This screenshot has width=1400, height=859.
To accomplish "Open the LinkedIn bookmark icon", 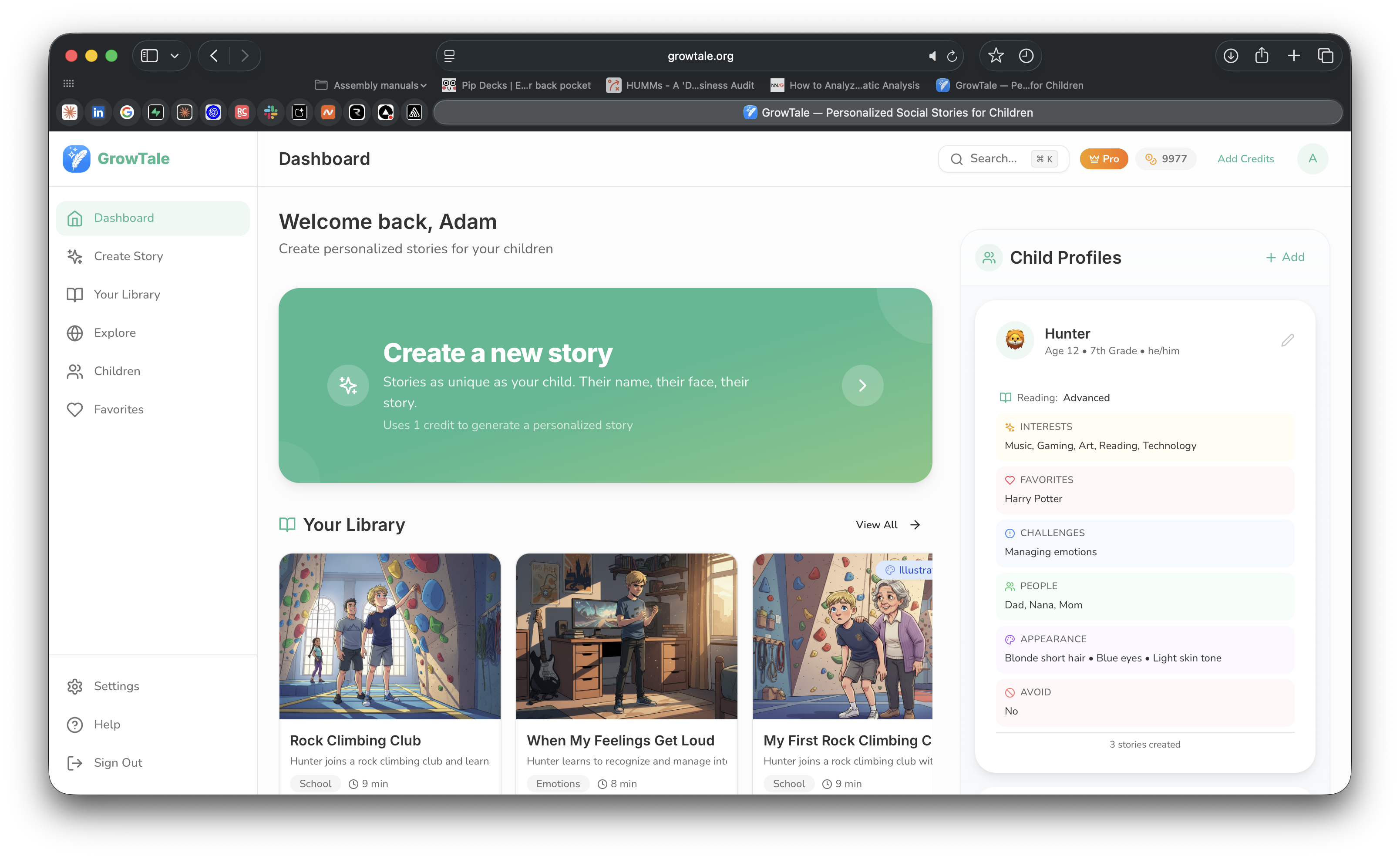I will point(98,112).
